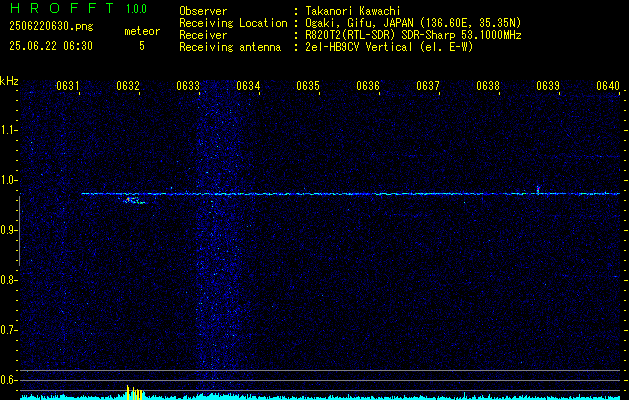Click the Receiver field label
The image size is (629, 400).
coord(203,35)
